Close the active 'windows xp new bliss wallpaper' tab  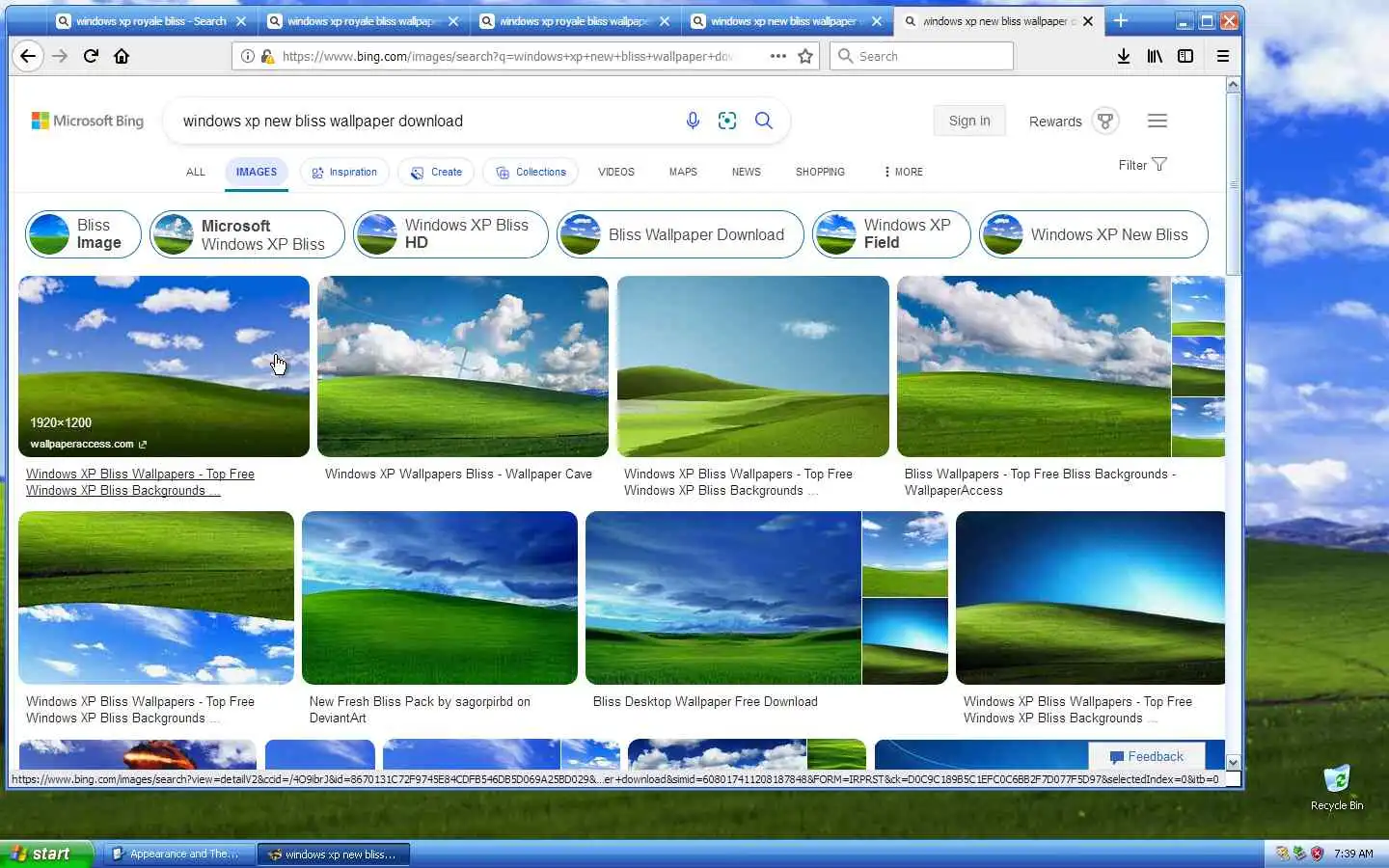pos(1088,20)
